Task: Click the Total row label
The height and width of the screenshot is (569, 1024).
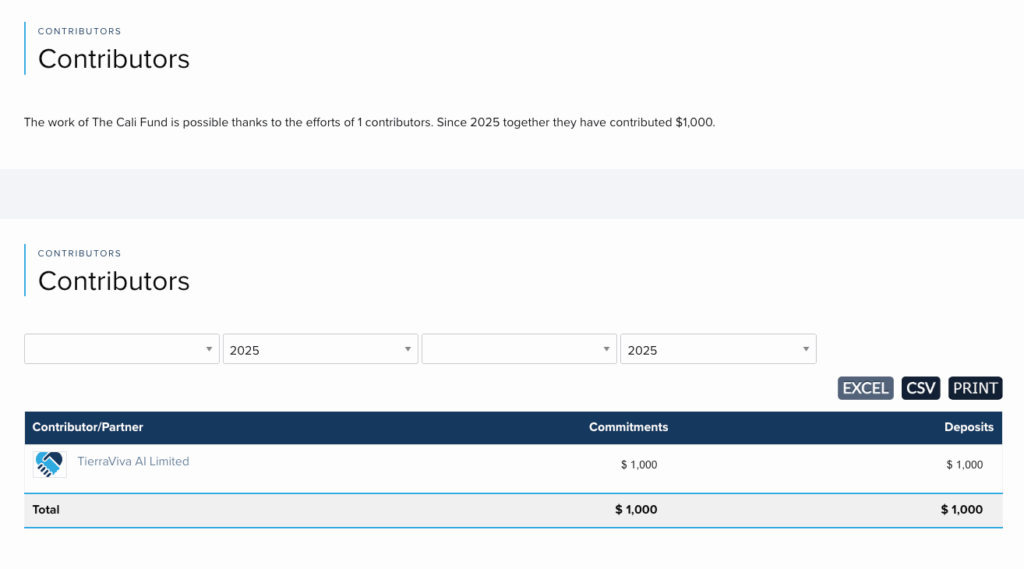Action: coord(46,510)
